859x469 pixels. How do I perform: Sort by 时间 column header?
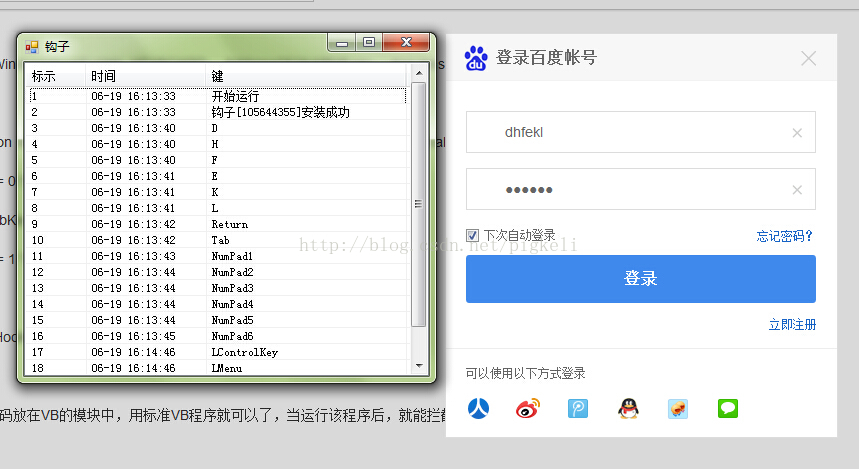145,76
